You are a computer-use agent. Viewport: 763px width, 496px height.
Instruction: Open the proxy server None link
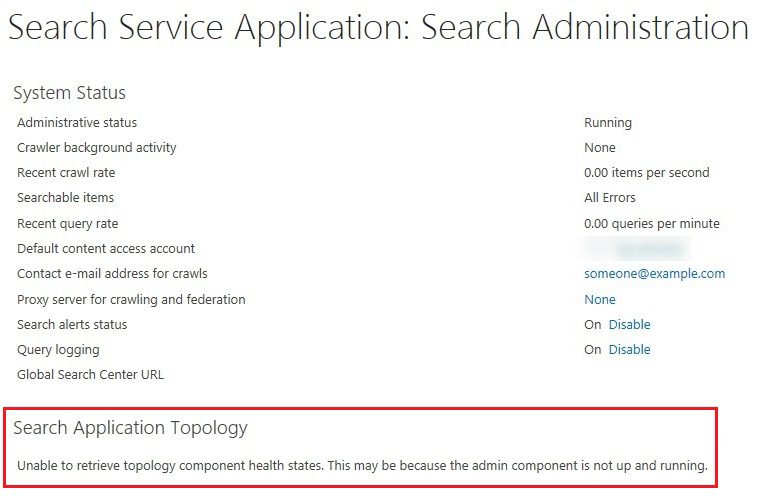600,299
